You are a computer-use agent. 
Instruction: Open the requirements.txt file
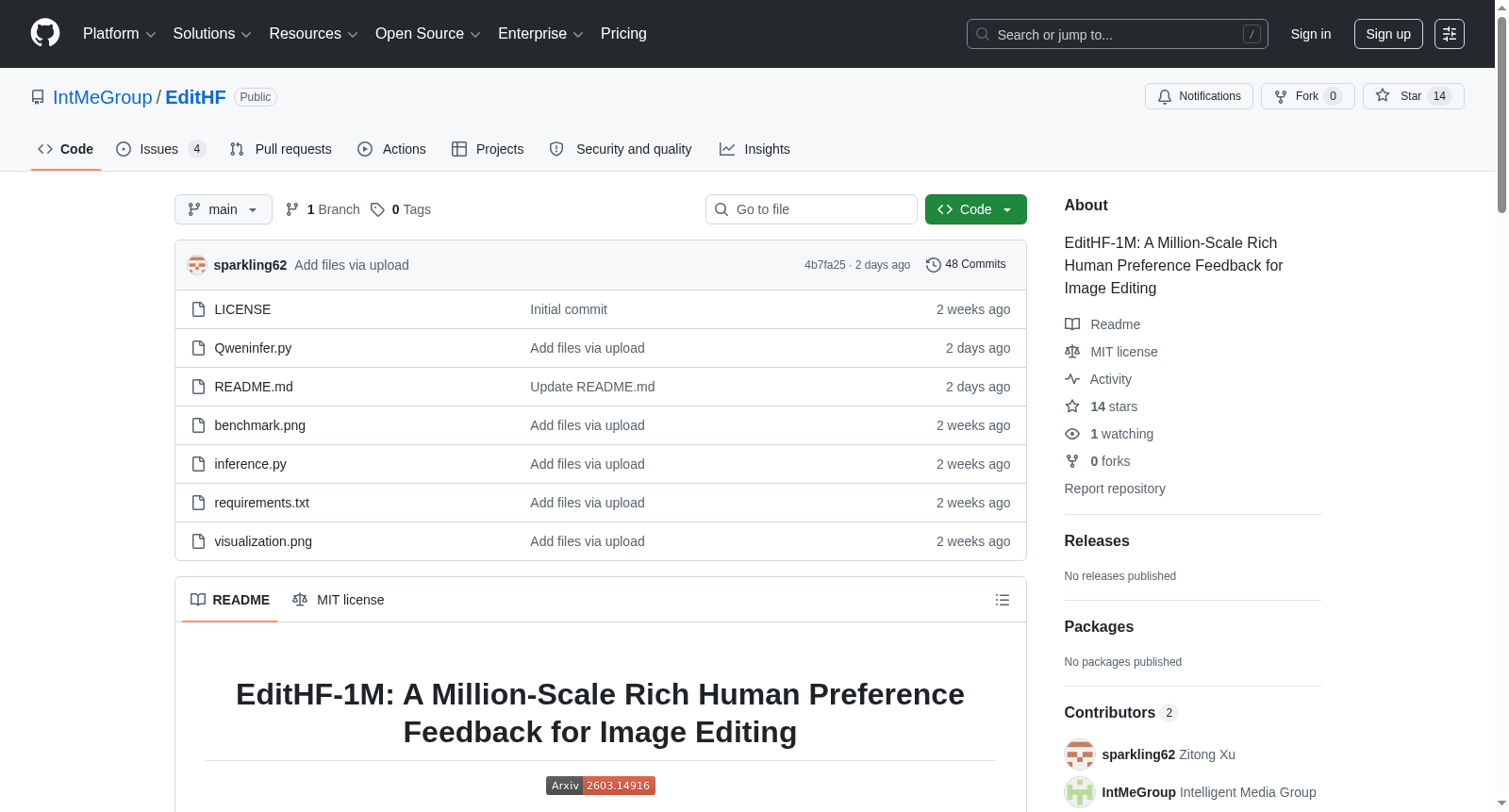(x=261, y=503)
